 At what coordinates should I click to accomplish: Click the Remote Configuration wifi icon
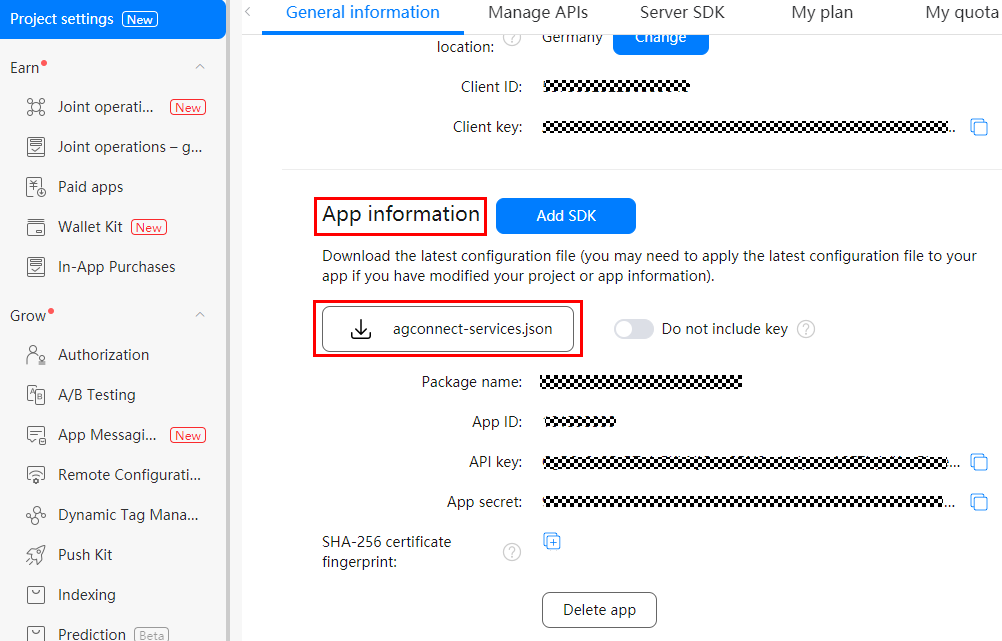click(x=36, y=475)
